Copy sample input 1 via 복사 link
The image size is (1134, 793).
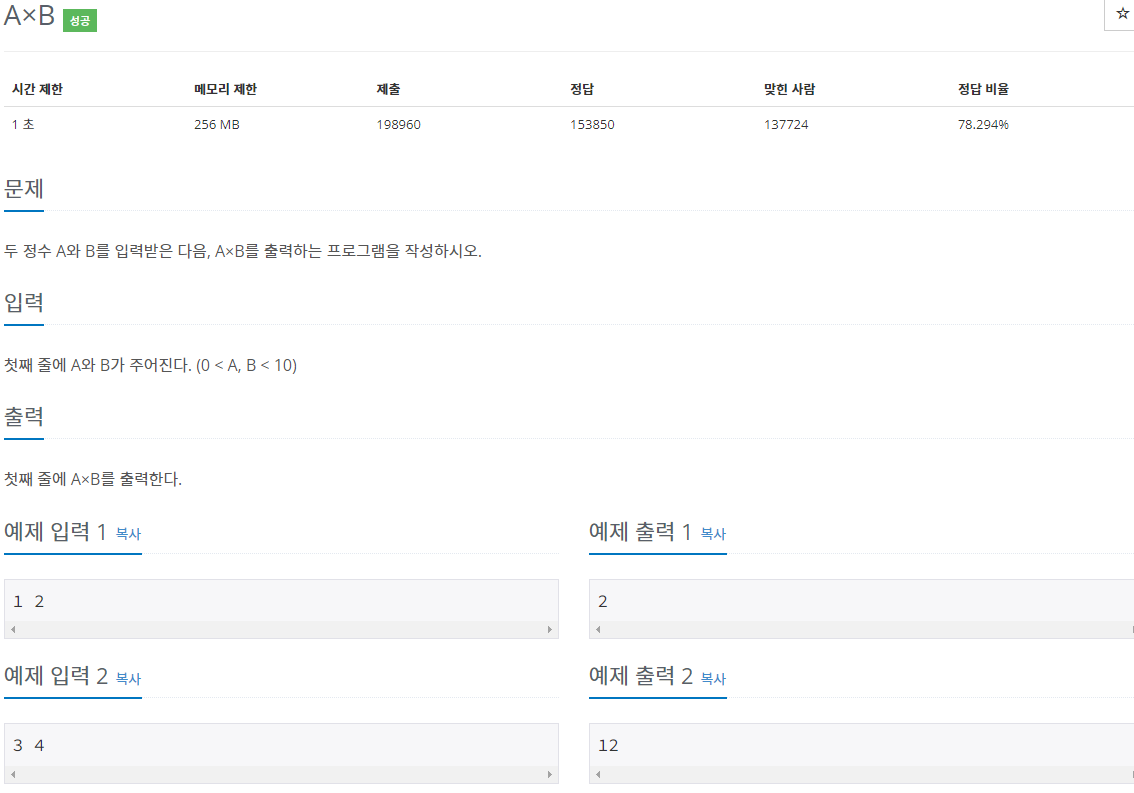click(128, 534)
